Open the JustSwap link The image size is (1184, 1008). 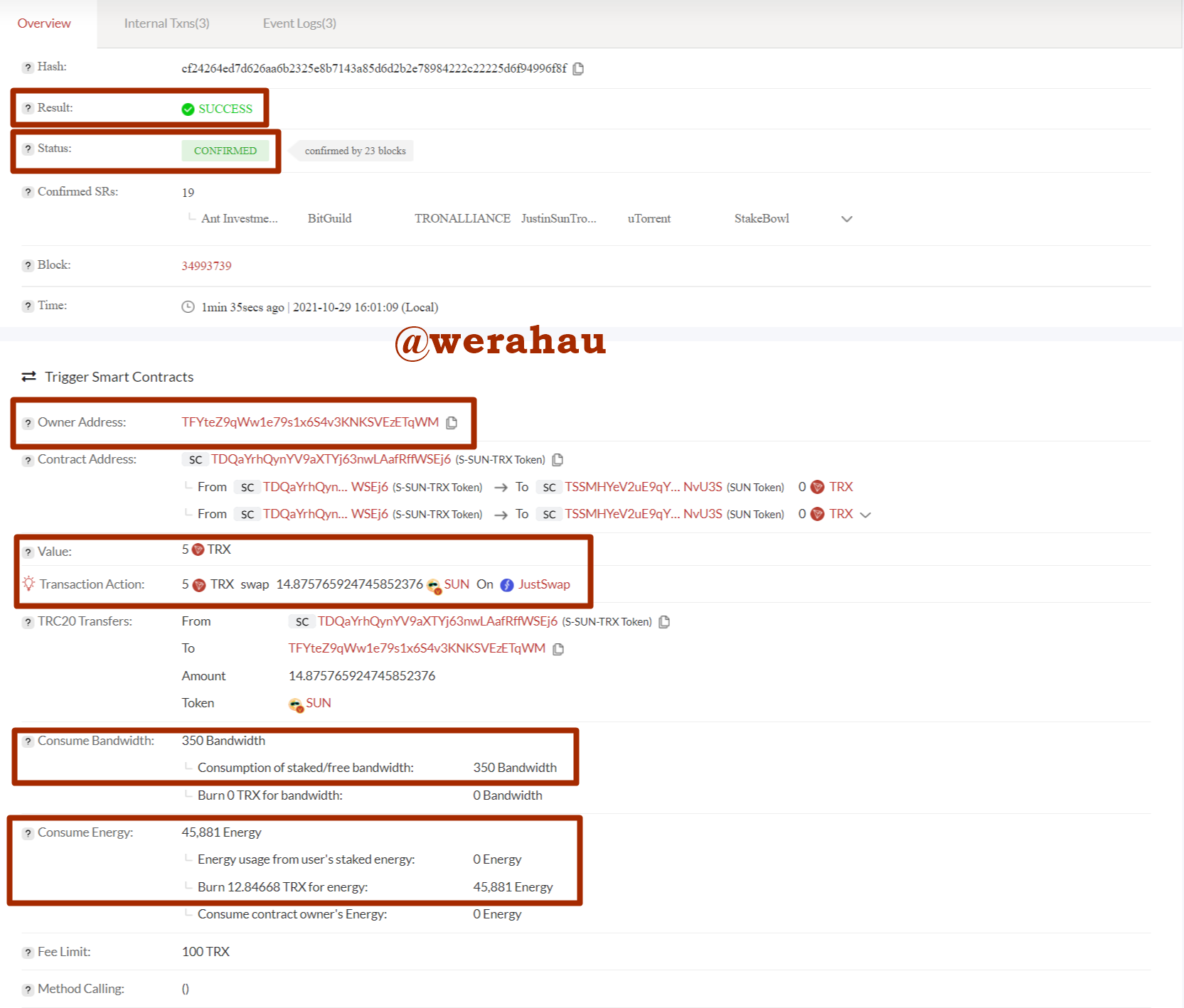[x=544, y=584]
